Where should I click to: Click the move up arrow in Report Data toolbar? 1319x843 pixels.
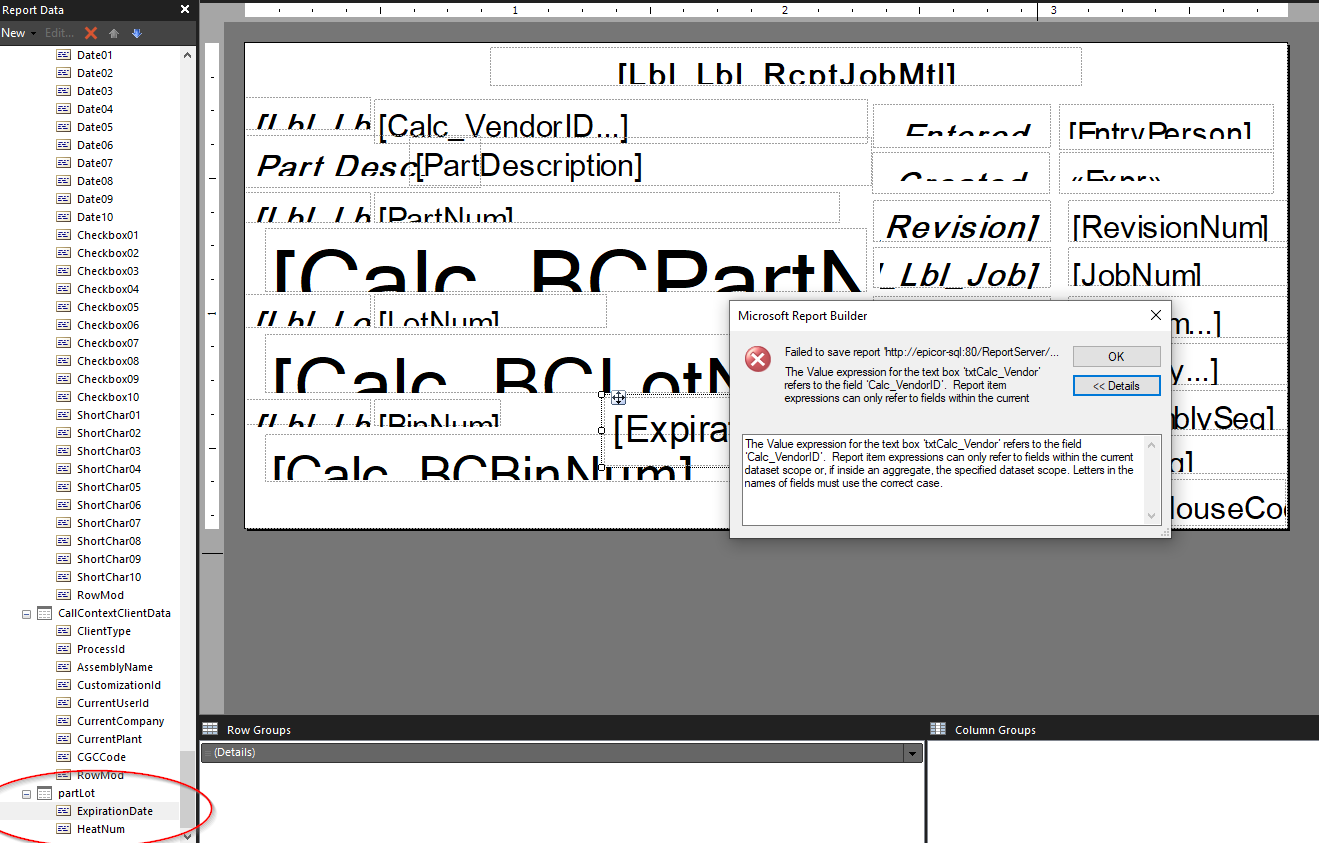click(114, 33)
